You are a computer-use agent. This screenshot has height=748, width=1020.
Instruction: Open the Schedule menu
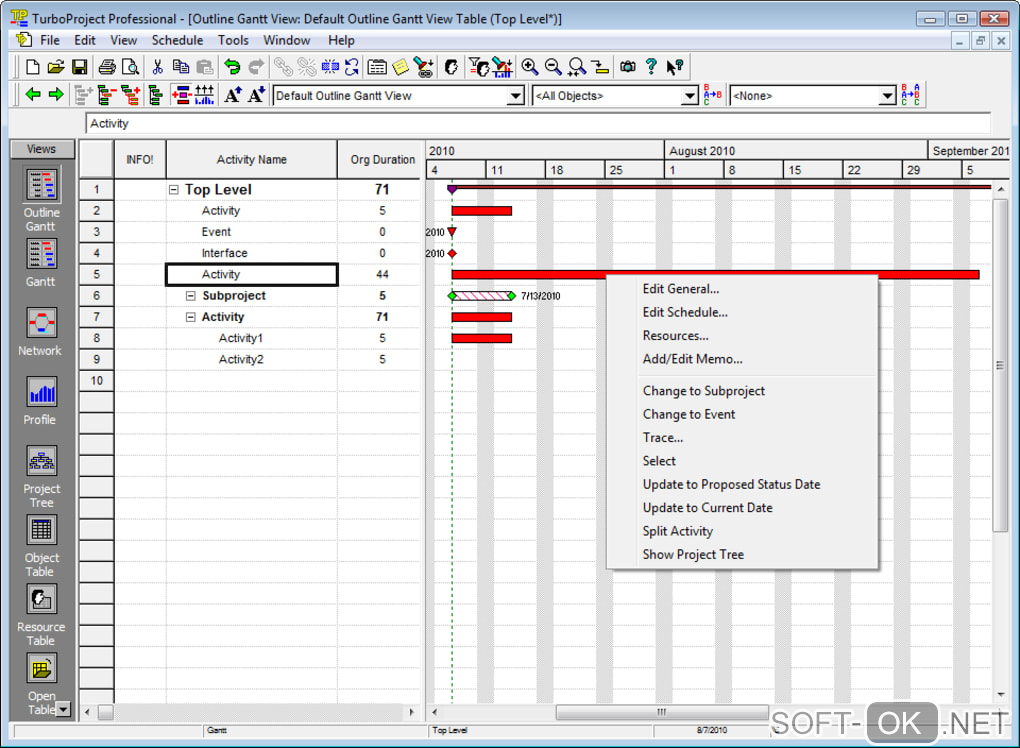[x=177, y=40]
